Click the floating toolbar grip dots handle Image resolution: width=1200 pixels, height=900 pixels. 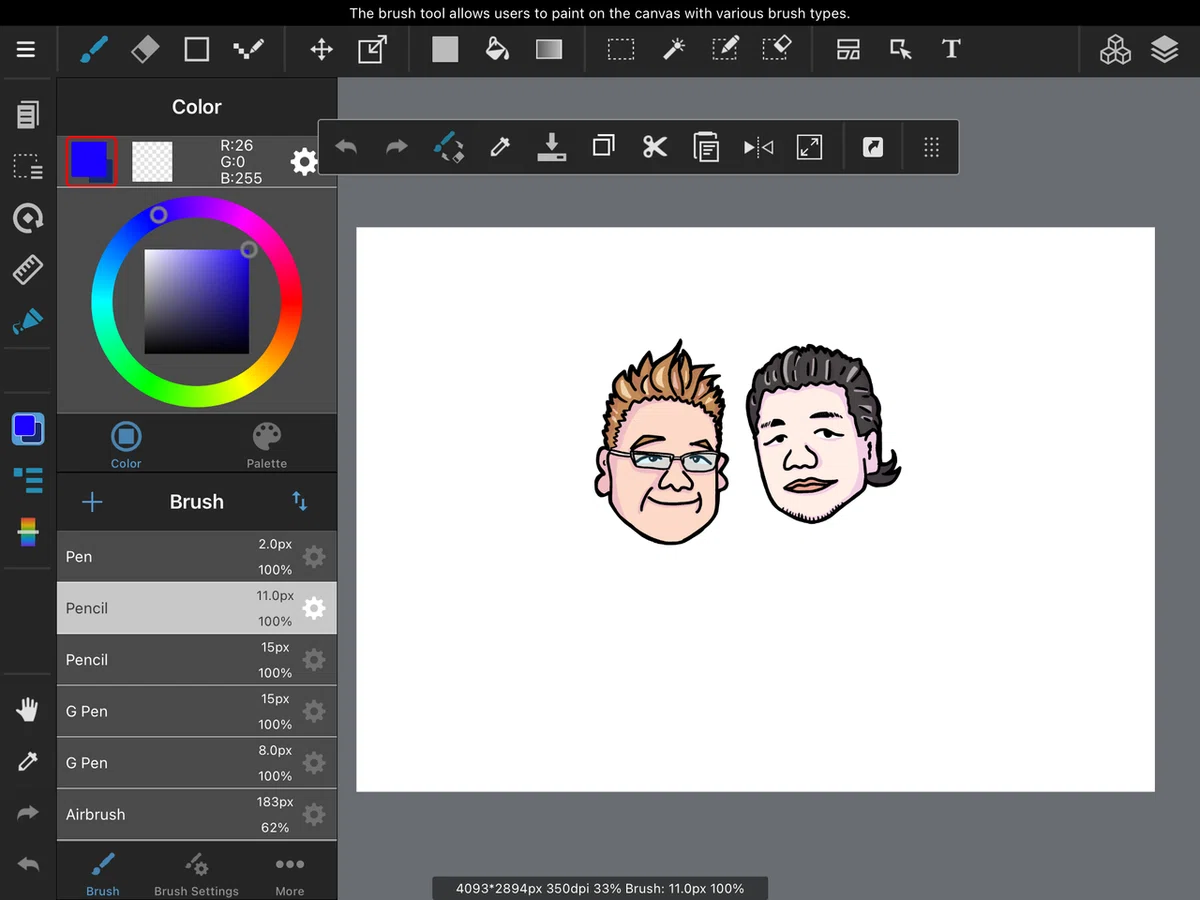coord(931,148)
